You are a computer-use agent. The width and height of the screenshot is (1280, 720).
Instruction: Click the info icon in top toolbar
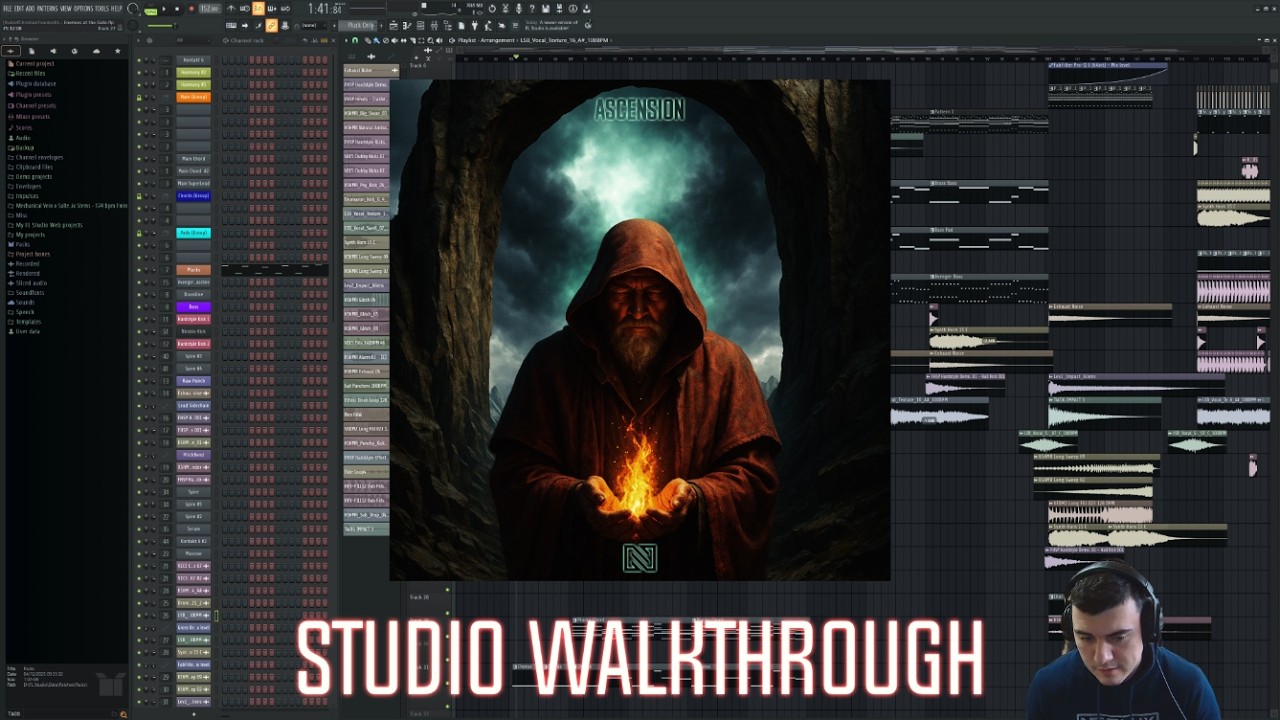(573, 9)
